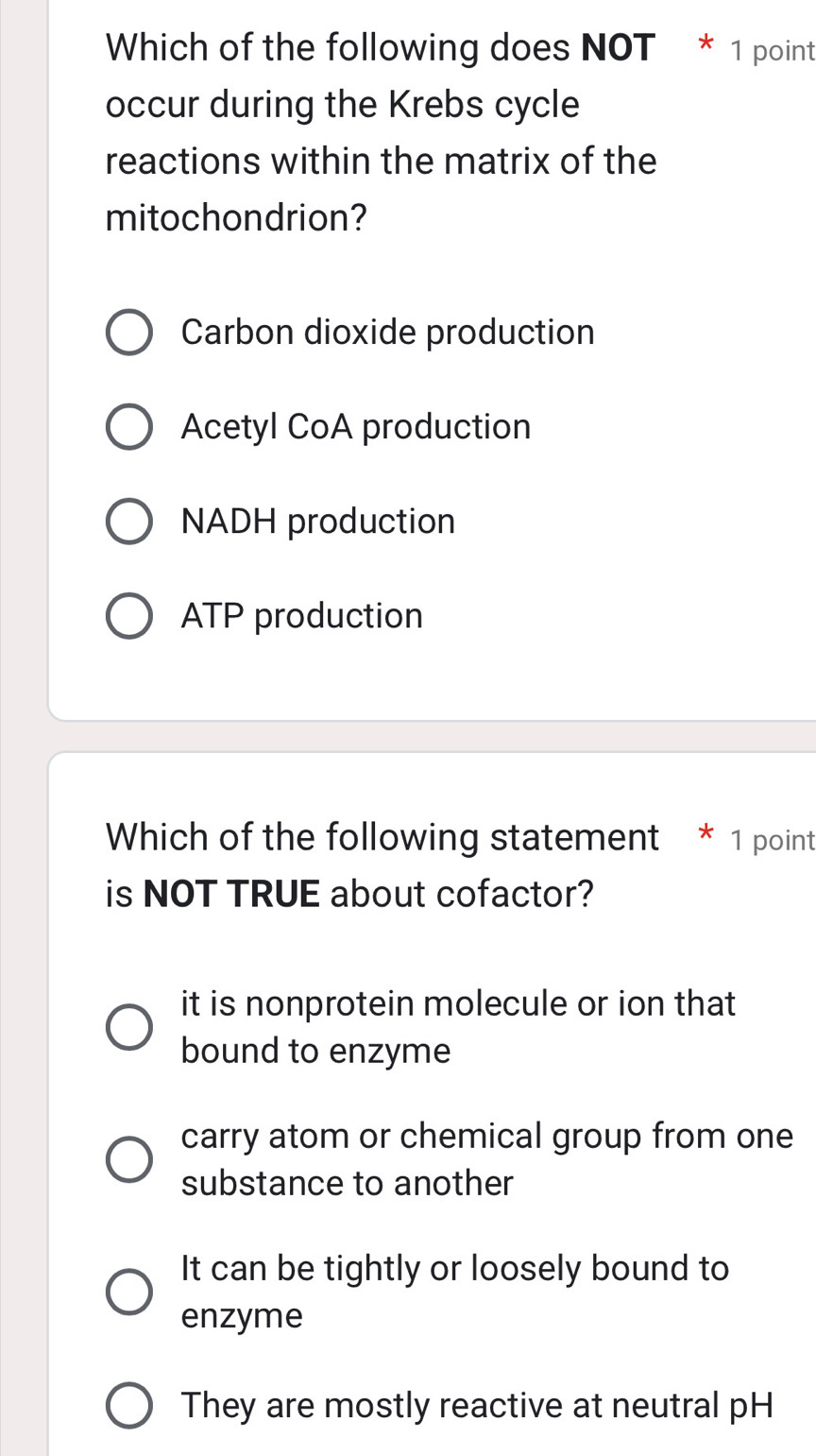The image size is (816, 1456).
Task: Select NADH production as the answer
Action: 128,521
